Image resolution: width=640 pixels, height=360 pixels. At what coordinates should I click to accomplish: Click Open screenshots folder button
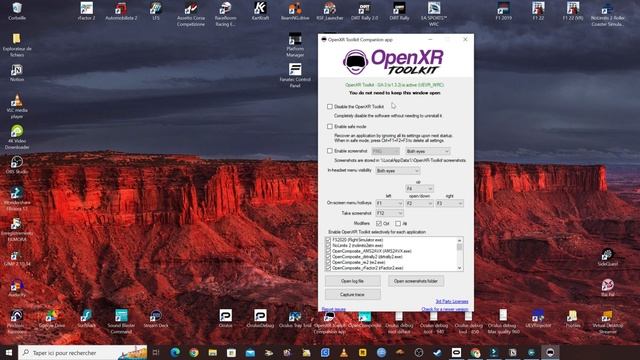coord(416,281)
